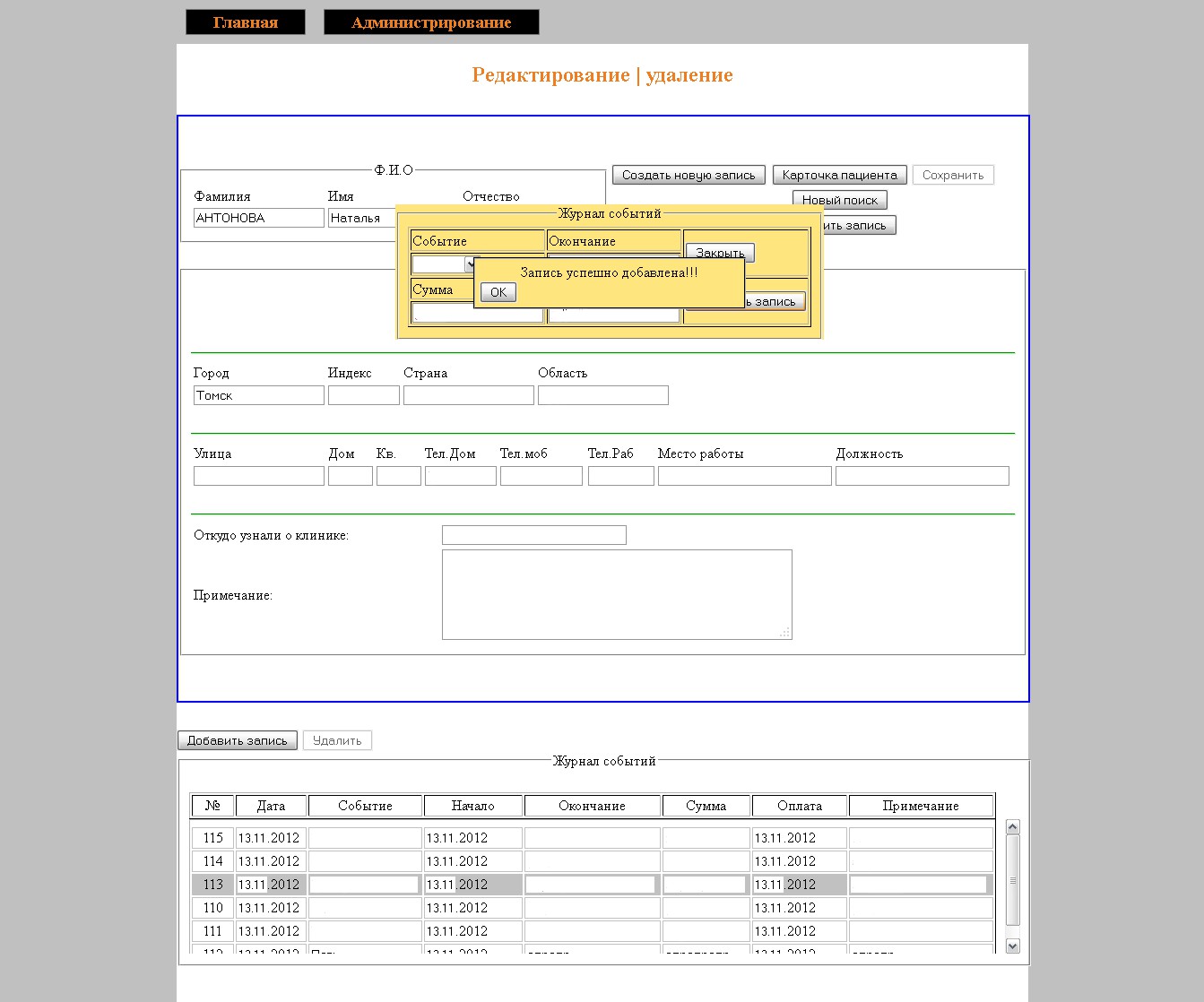This screenshot has height=1002, width=1204.
Task: Click the Тел.Дом input field
Action: coord(461,476)
